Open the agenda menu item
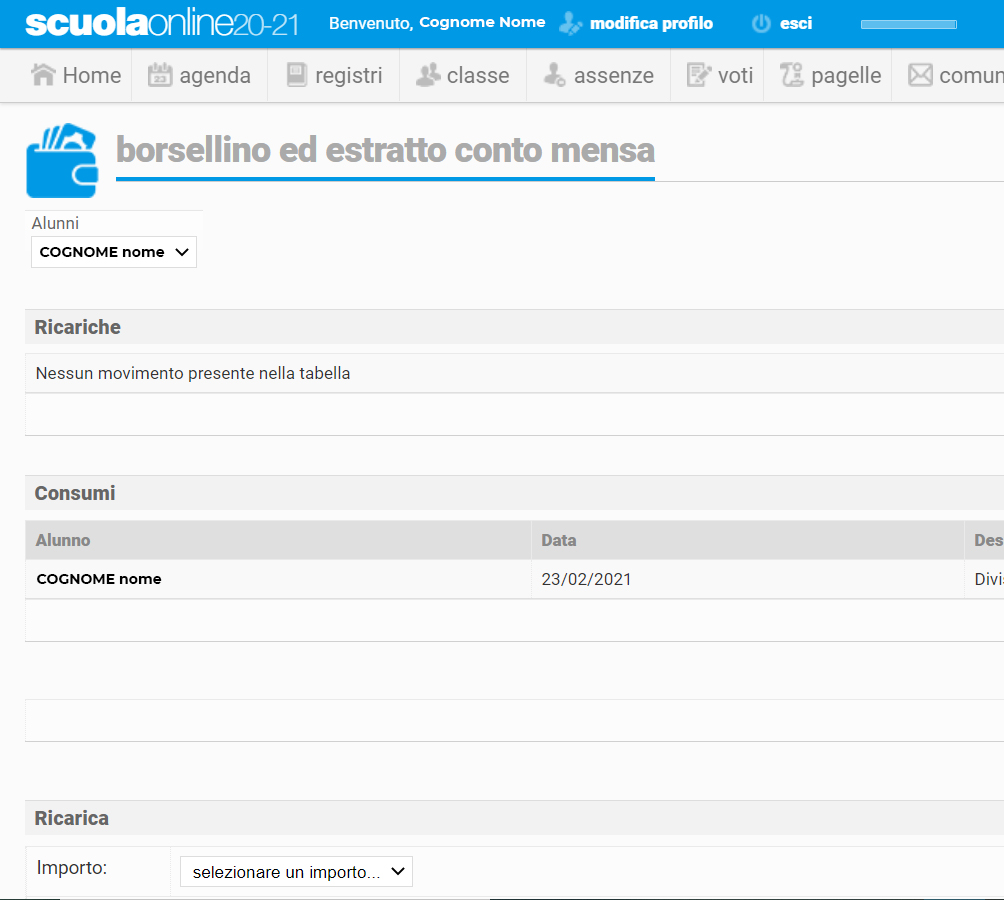 click(214, 76)
